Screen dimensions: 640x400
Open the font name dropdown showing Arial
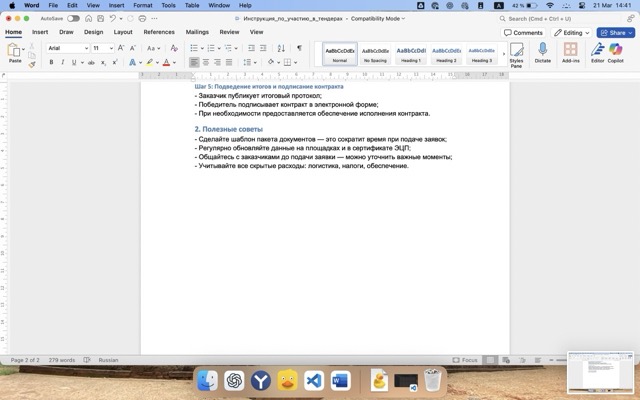[67, 48]
